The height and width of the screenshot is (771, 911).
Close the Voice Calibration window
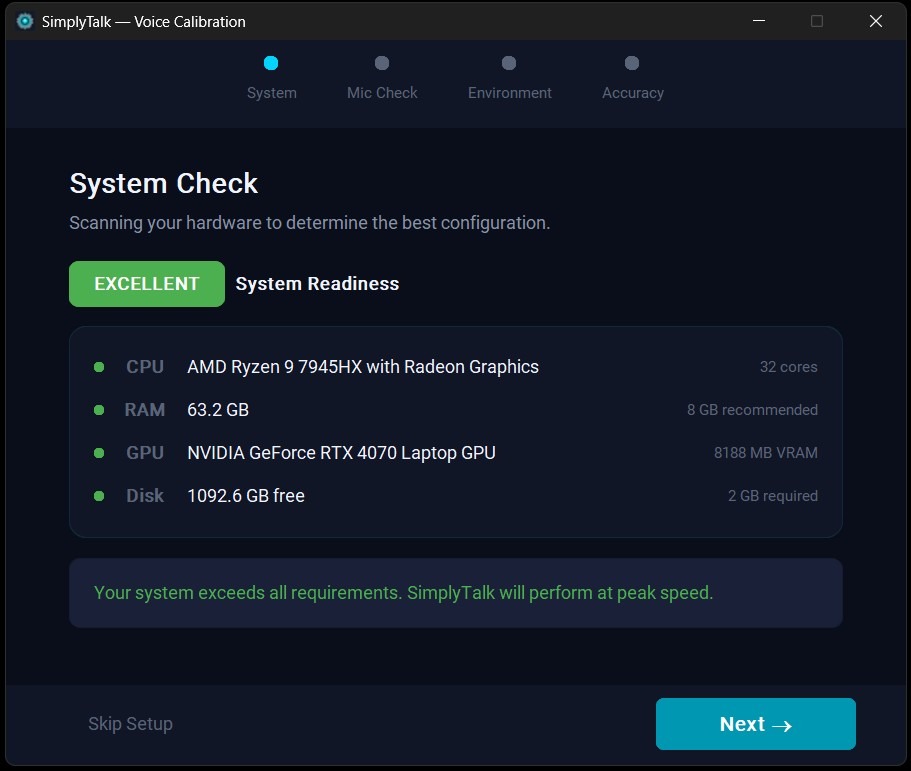click(x=876, y=21)
